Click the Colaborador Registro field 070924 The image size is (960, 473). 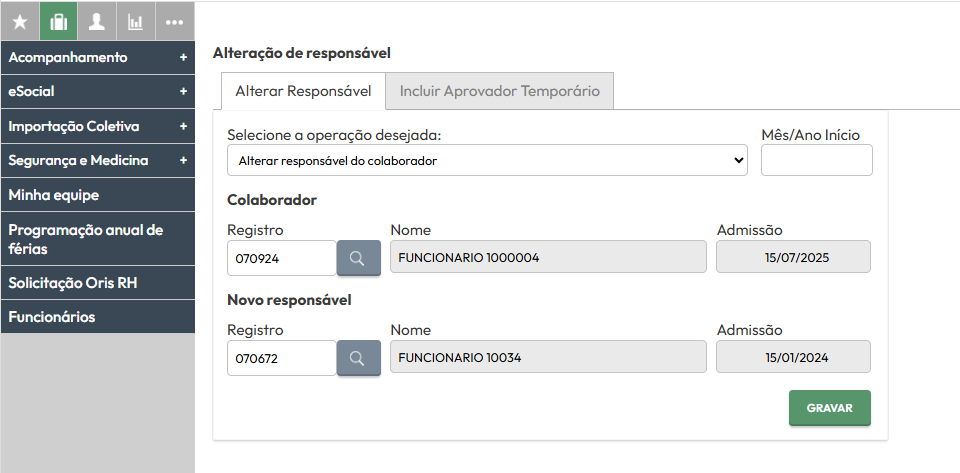point(282,258)
